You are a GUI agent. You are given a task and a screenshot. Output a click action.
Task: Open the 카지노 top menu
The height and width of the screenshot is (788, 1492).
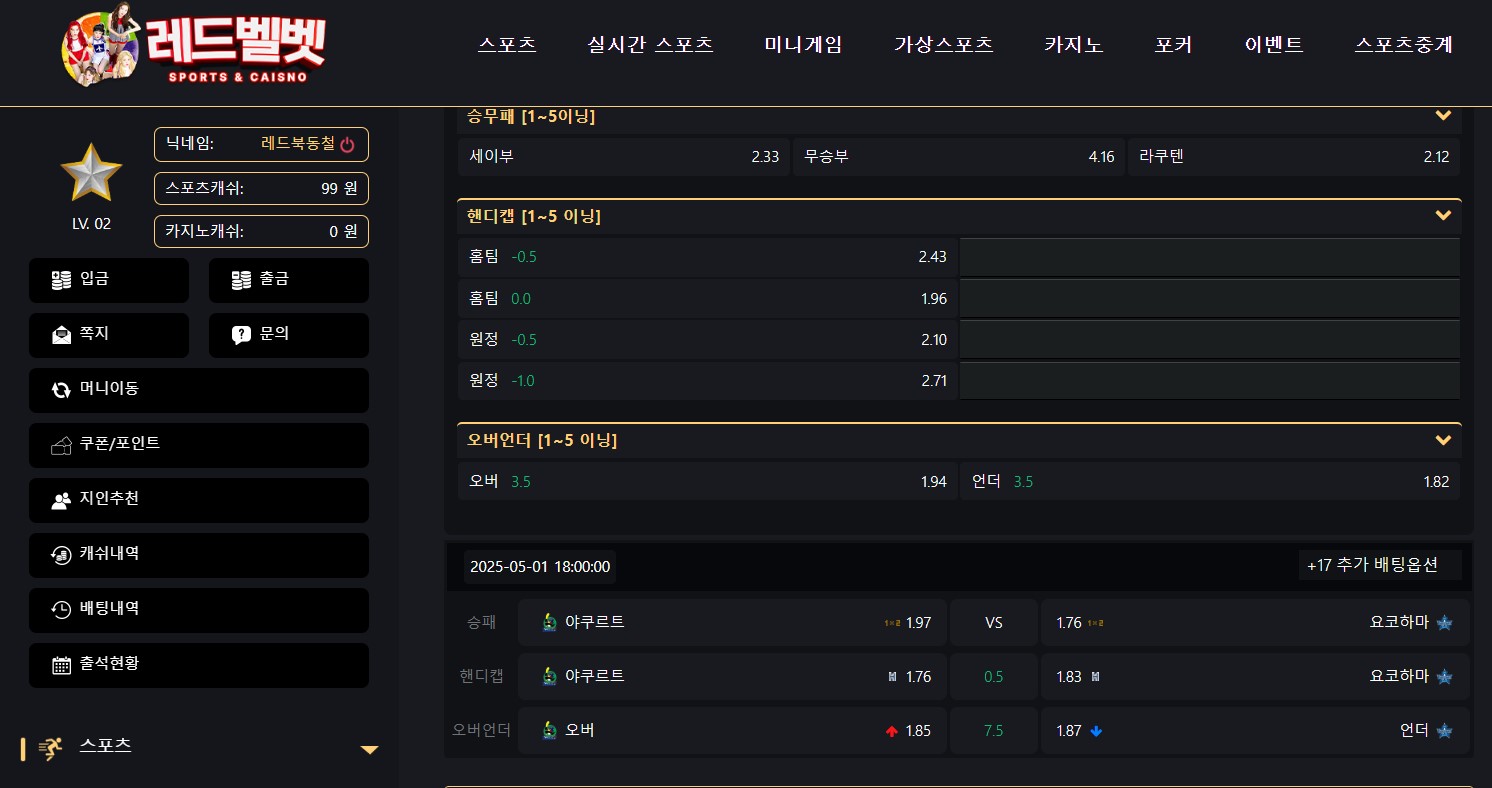(x=1074, y=45)
